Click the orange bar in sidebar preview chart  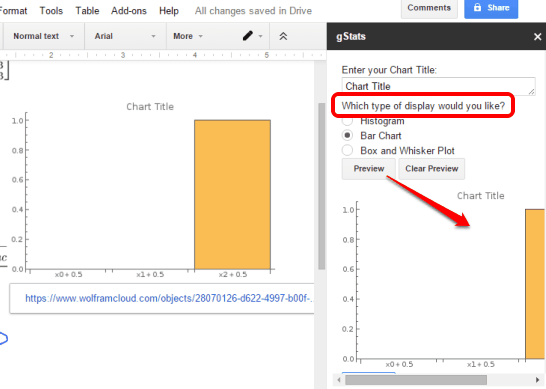tap(535, 284)
